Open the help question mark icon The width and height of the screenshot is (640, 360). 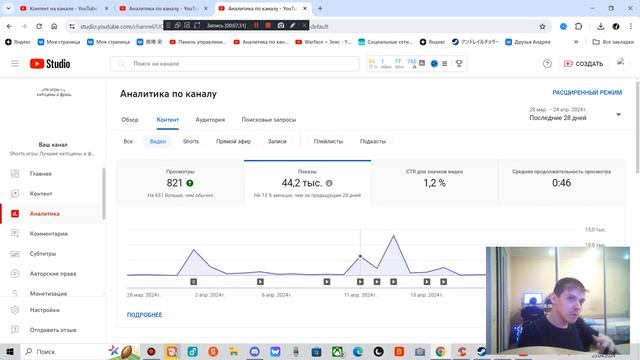point(547,64)
